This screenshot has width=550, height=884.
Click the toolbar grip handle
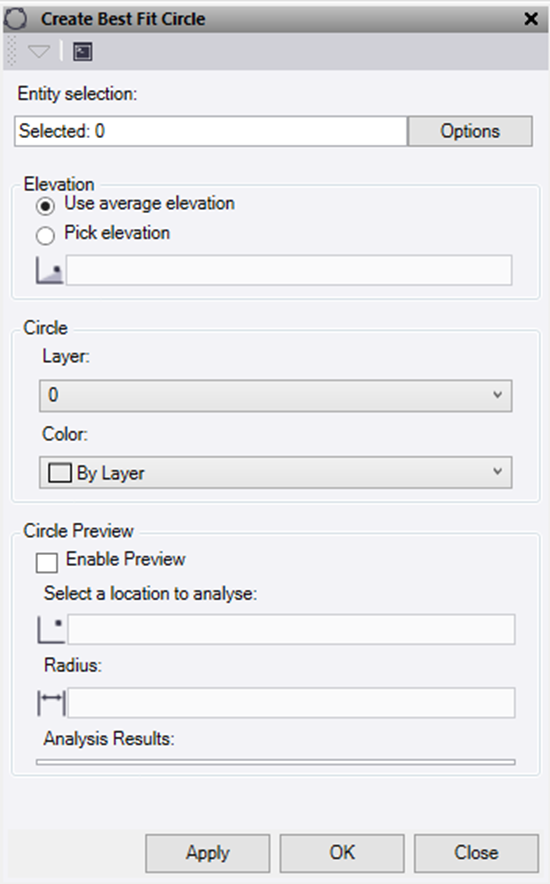coord(11,51)
